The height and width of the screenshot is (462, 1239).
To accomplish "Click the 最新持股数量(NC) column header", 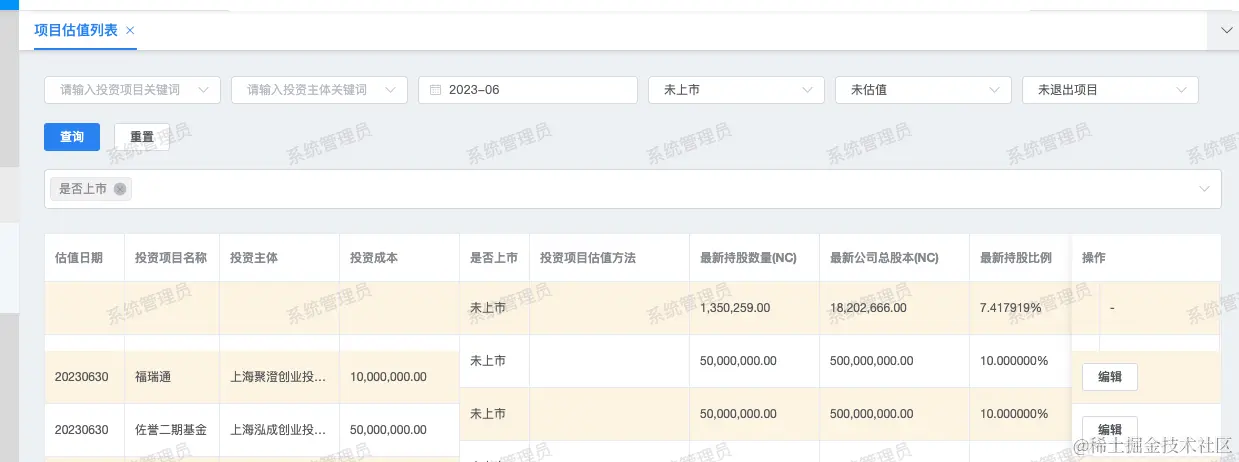I will (x=754, y=258).
